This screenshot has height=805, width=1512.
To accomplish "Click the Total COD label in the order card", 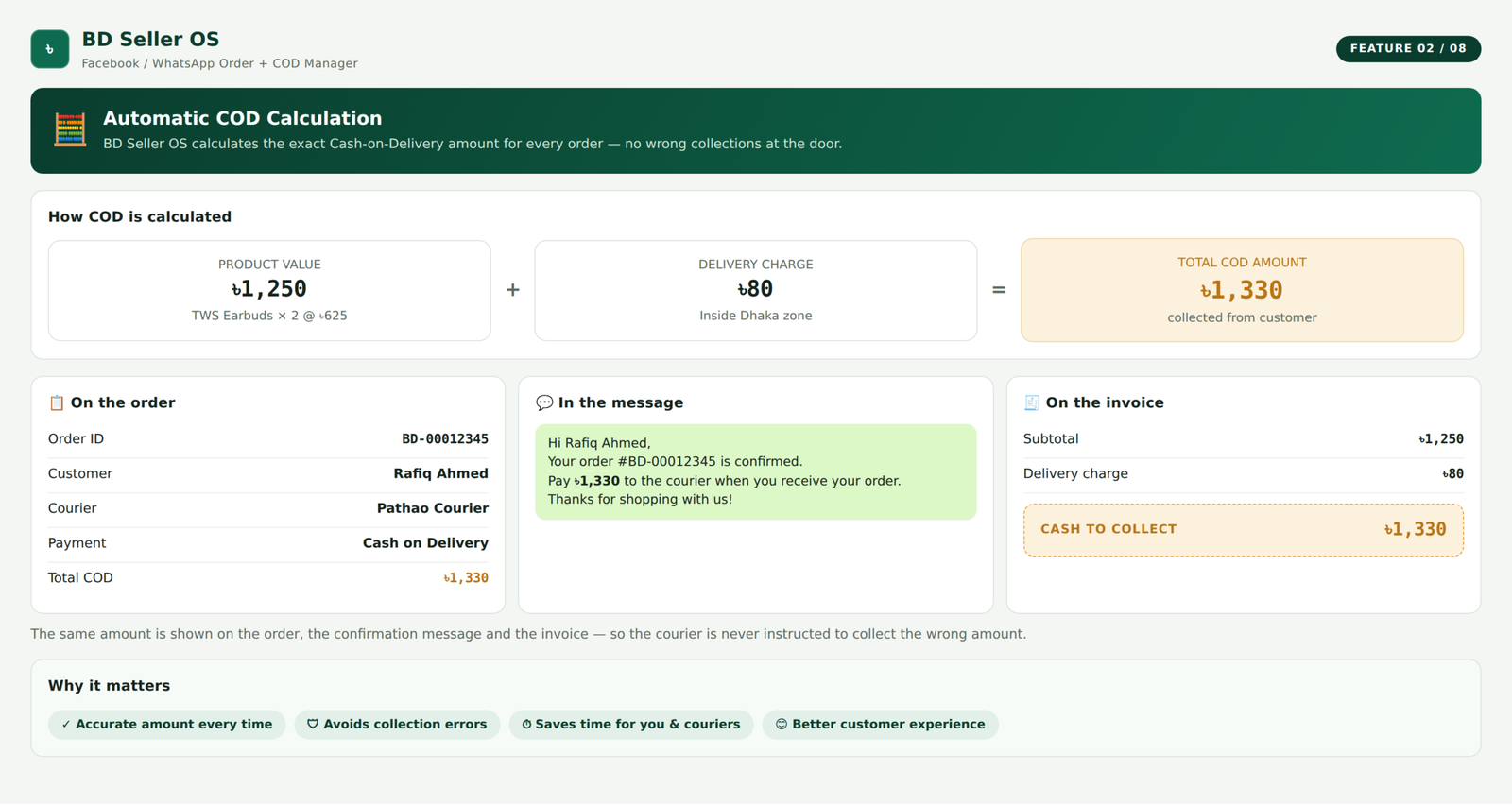I will (x=80, y=578).
